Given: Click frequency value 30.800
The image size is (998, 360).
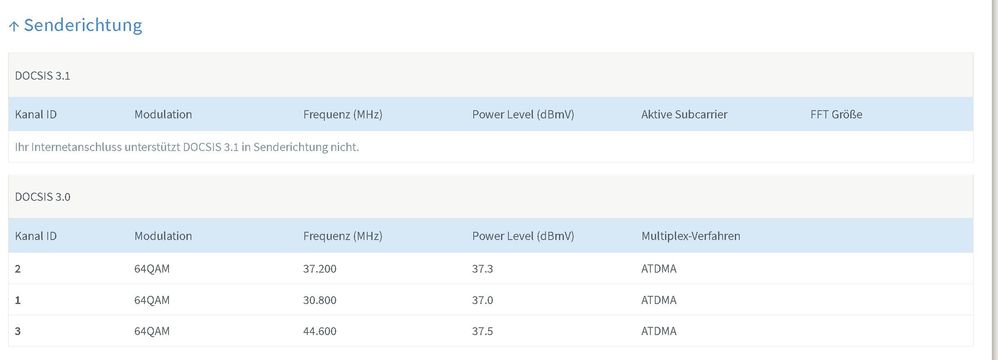Looking at the screenshot, I should pos(320,300).
